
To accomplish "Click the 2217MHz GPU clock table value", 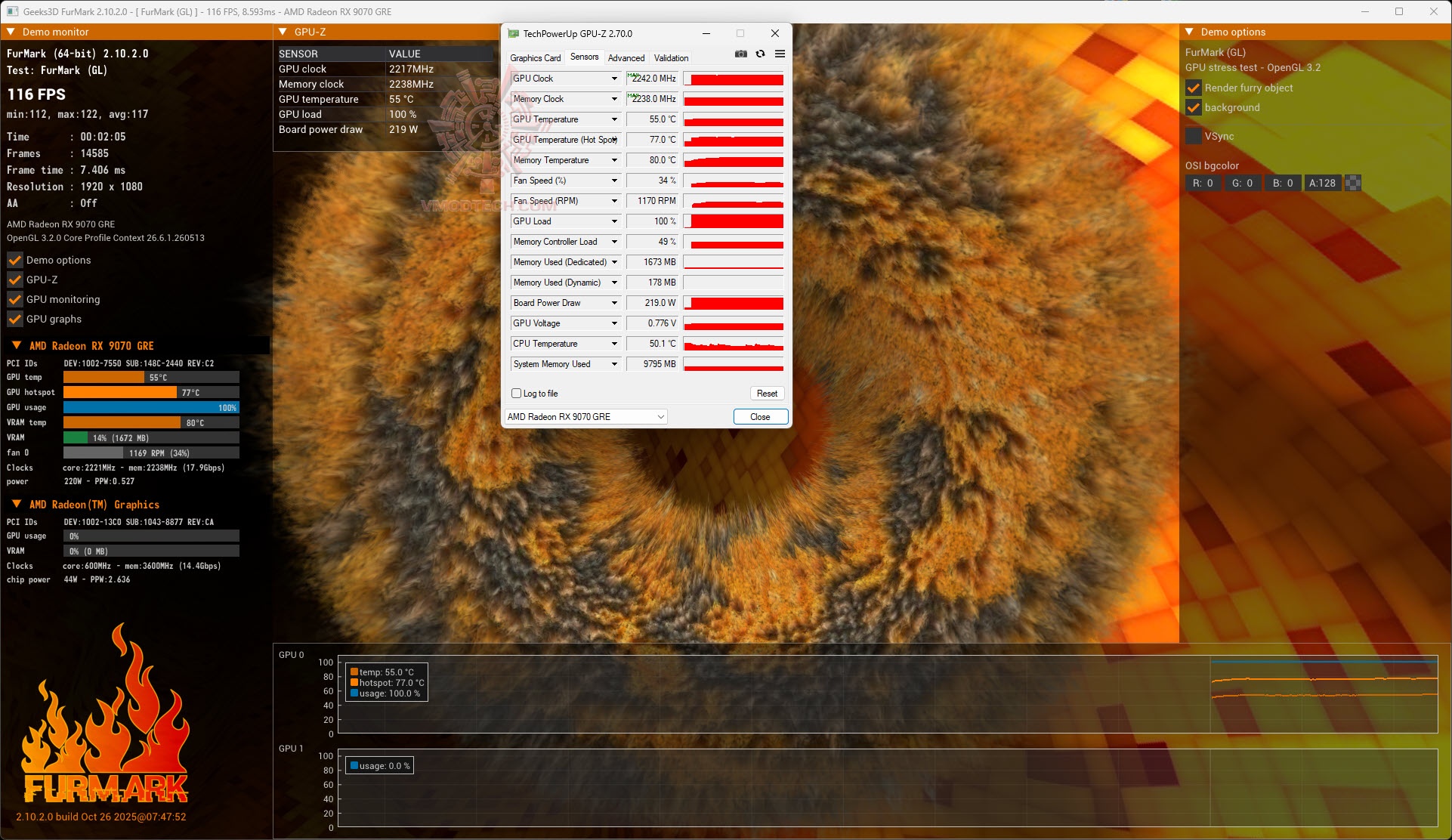I will tap(411, 69).
